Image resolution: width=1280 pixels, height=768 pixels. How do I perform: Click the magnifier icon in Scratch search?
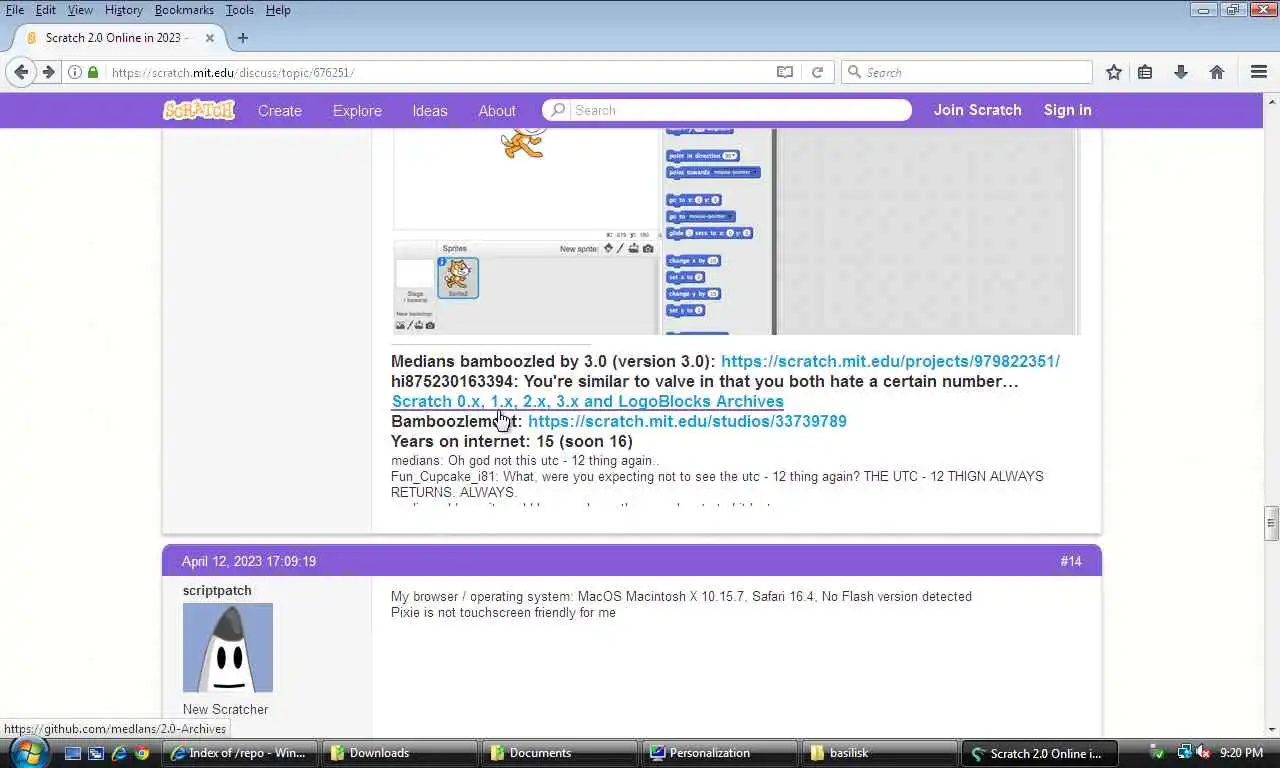coord(558,110)
